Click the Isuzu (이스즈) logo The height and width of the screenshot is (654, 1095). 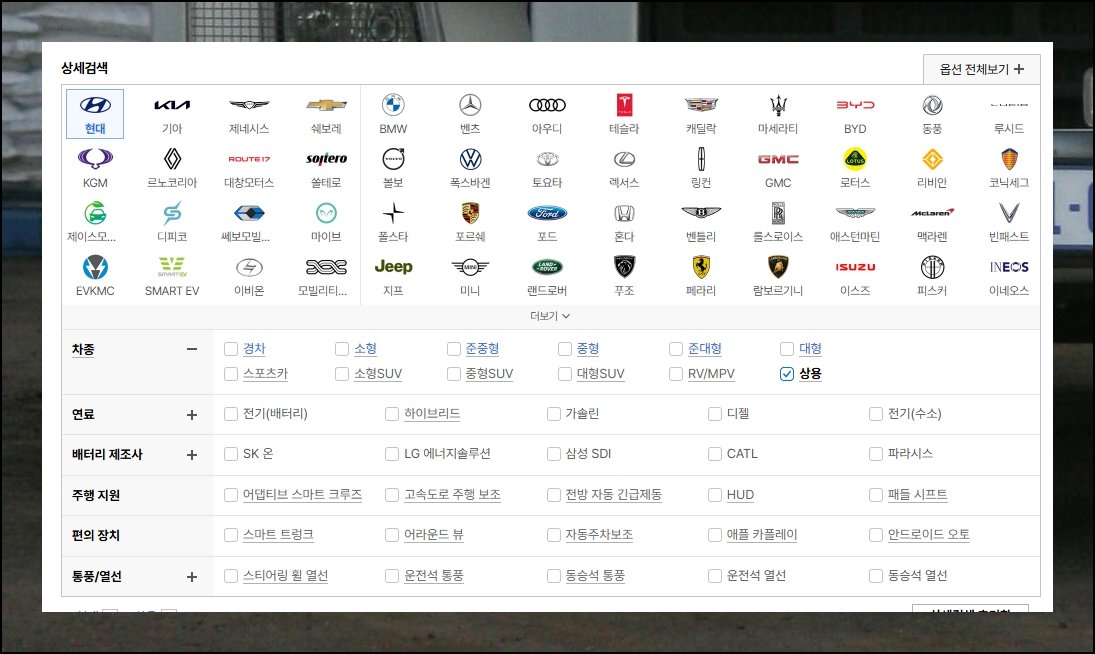click(x=855, y=267)
